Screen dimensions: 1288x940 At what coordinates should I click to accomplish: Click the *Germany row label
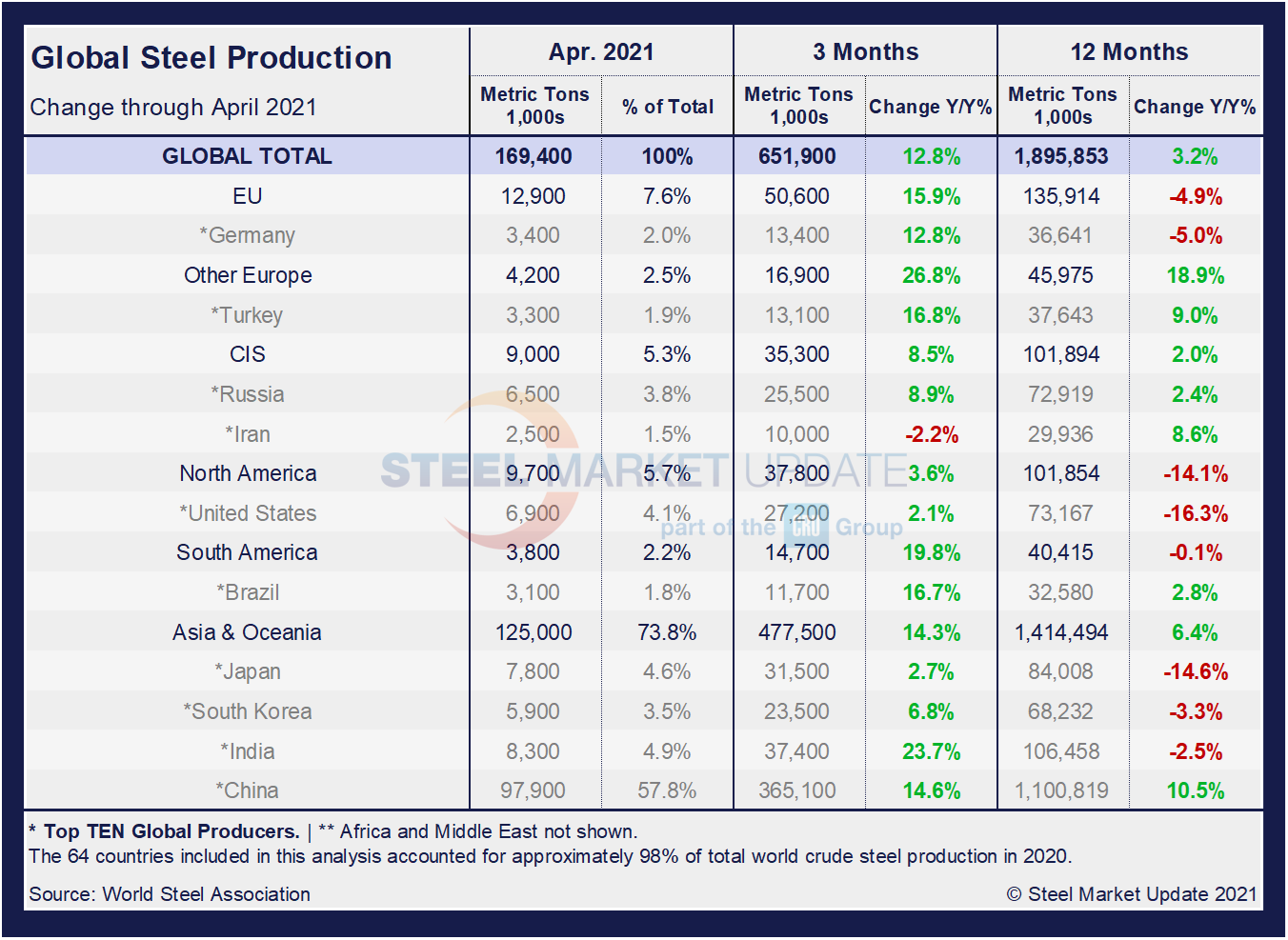247,235
